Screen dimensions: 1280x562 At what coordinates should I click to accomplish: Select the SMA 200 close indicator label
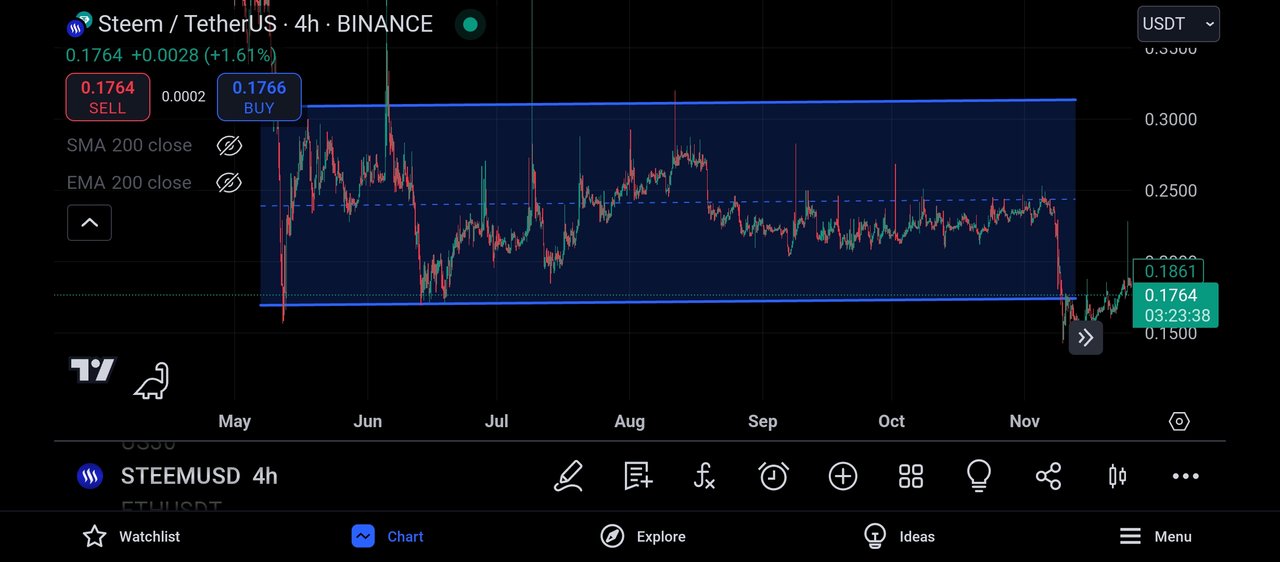point(129,146)
